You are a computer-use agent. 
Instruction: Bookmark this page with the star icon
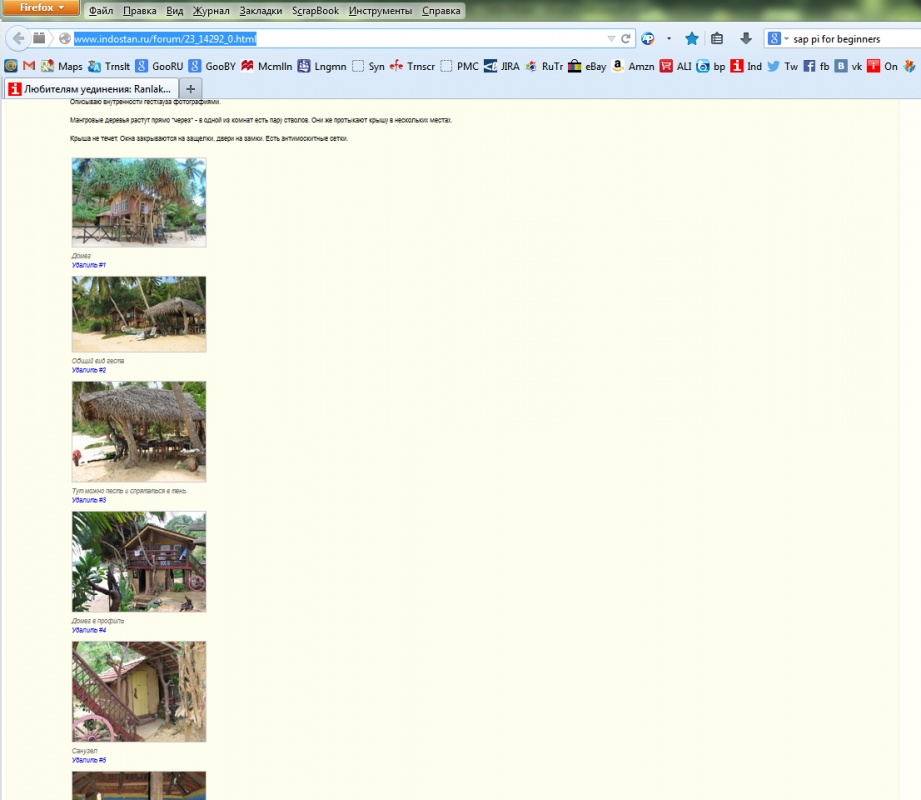[691, 39]
